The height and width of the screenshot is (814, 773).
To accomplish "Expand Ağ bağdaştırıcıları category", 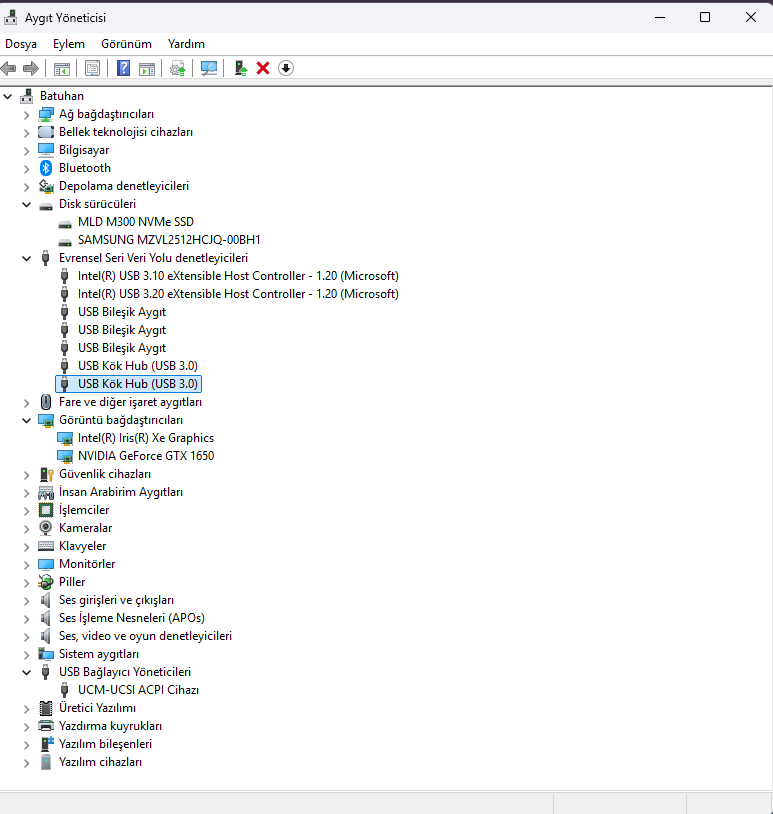I will pyautogui.click(x=26, y=114).
